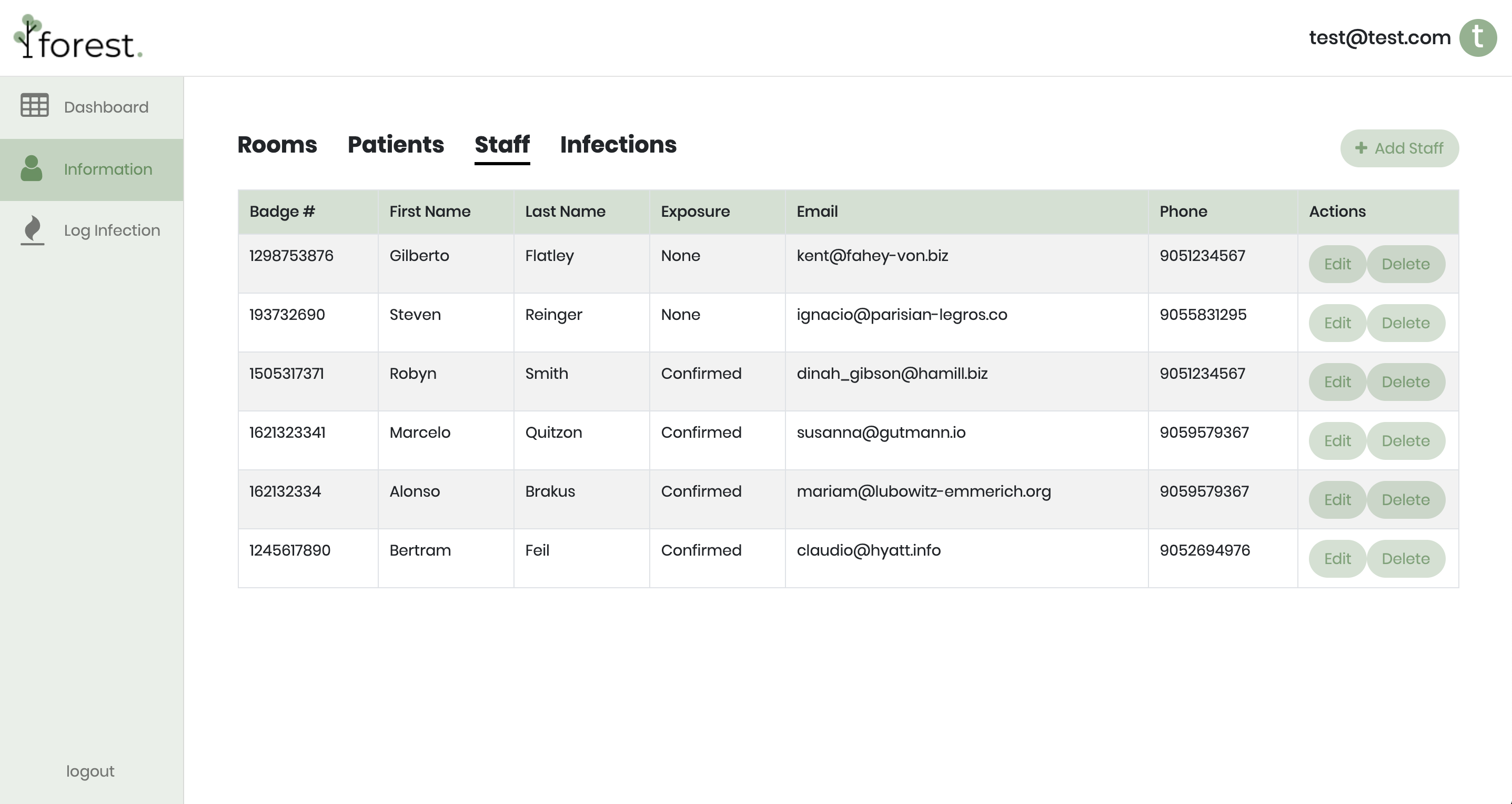Click the Dashboard grid icon
Screen dimensions: 1512x804
click(35, 106)
